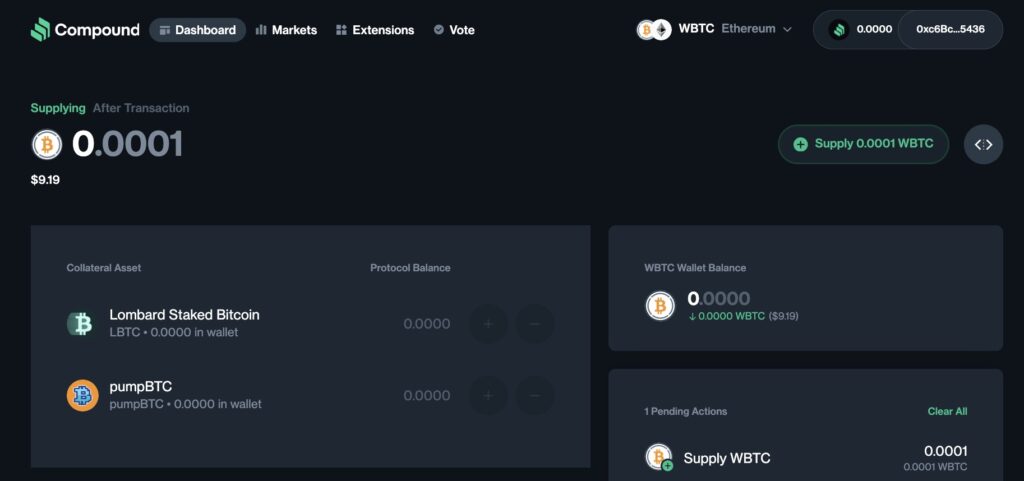Go to the Markets tab
The image size is (1024, 481).
pyautogui.click(x=286, y=30)
